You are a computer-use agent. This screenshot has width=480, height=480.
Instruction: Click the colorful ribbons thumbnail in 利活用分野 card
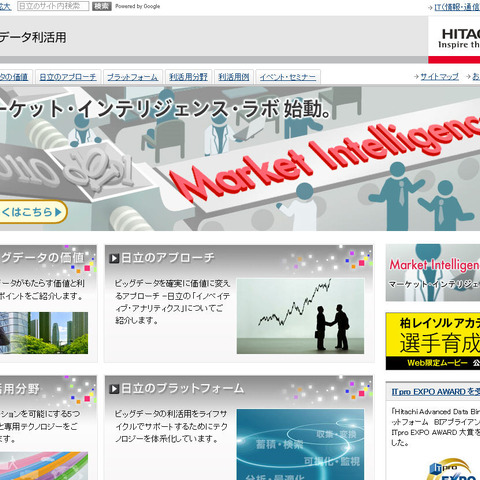(44, 466)
